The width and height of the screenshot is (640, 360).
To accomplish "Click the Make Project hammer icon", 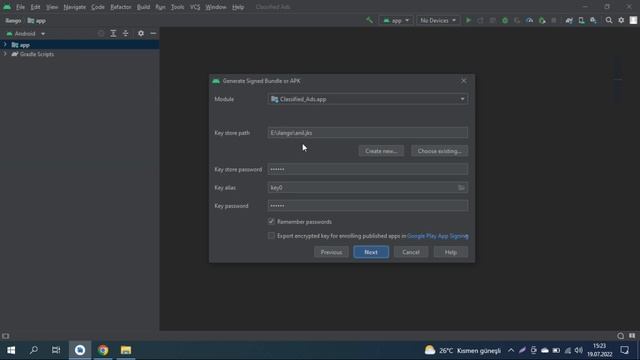I will click(369, 20).
